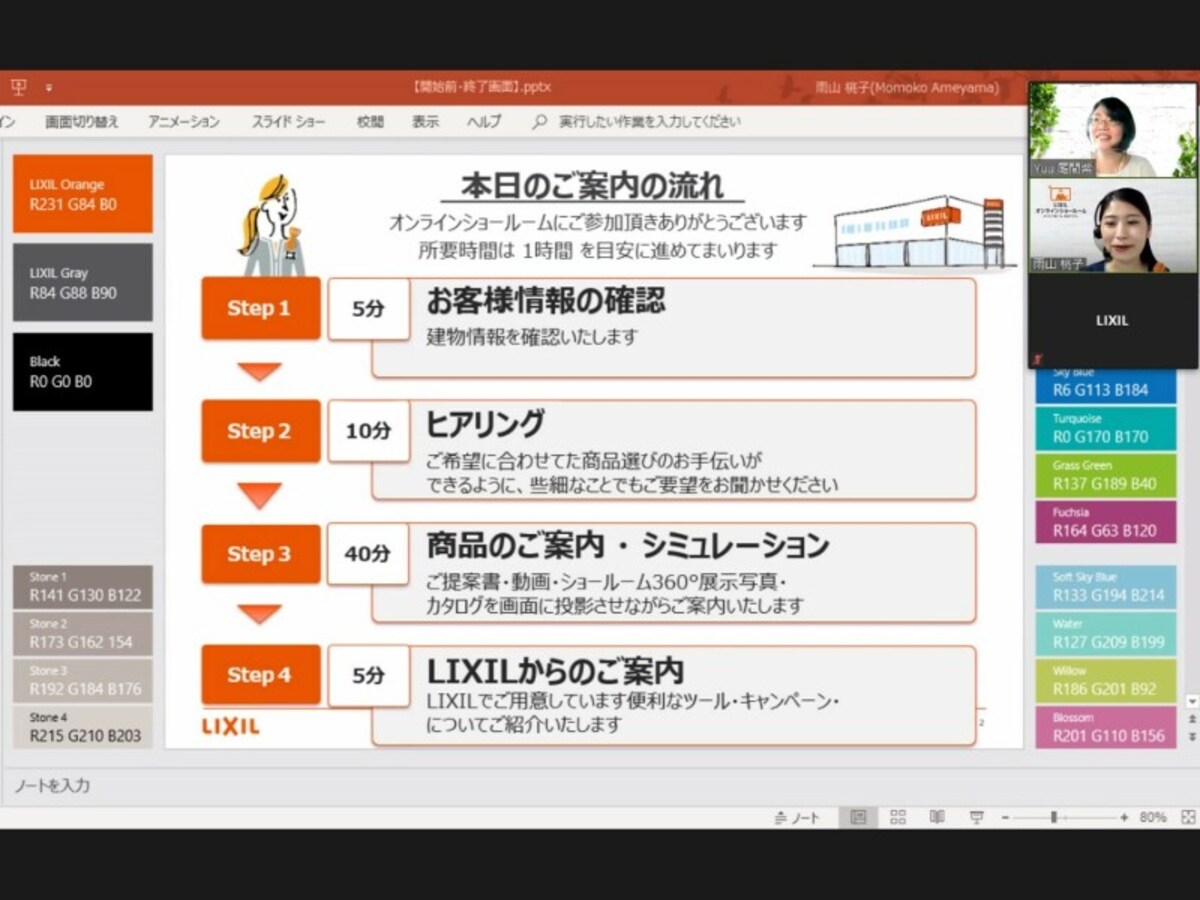Image resolution: width=1200 pixels, height=900 pixels.
Task: Switch to Reading view icon
Action: coord(937,817)
